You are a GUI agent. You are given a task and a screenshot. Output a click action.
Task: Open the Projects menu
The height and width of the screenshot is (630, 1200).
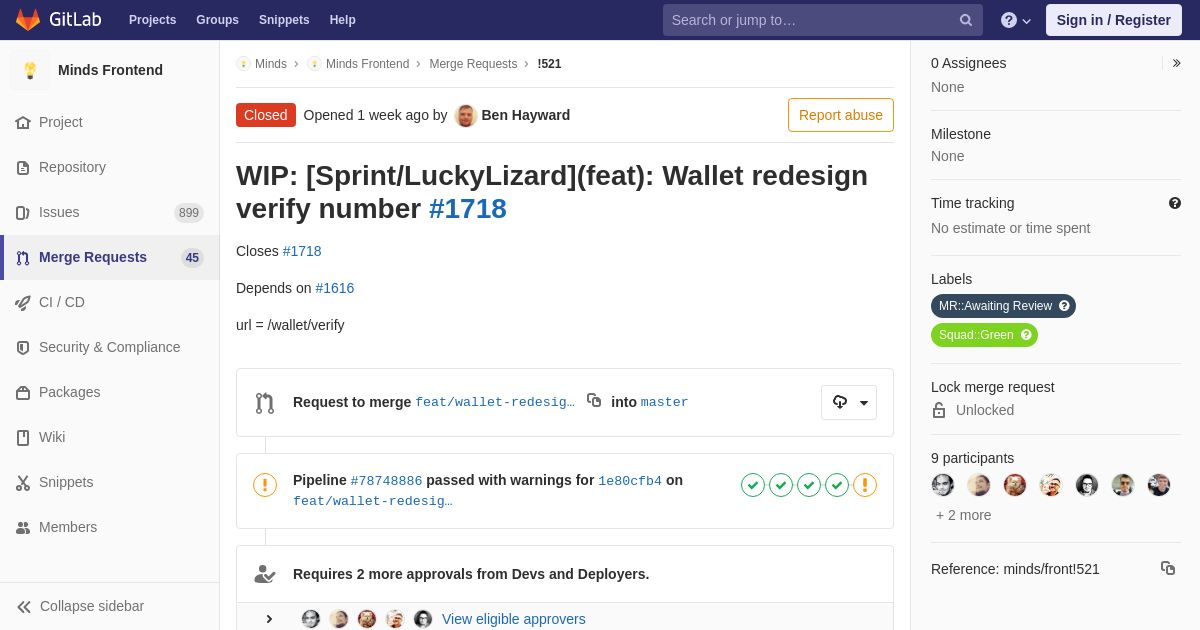click(x=152, y=20)
